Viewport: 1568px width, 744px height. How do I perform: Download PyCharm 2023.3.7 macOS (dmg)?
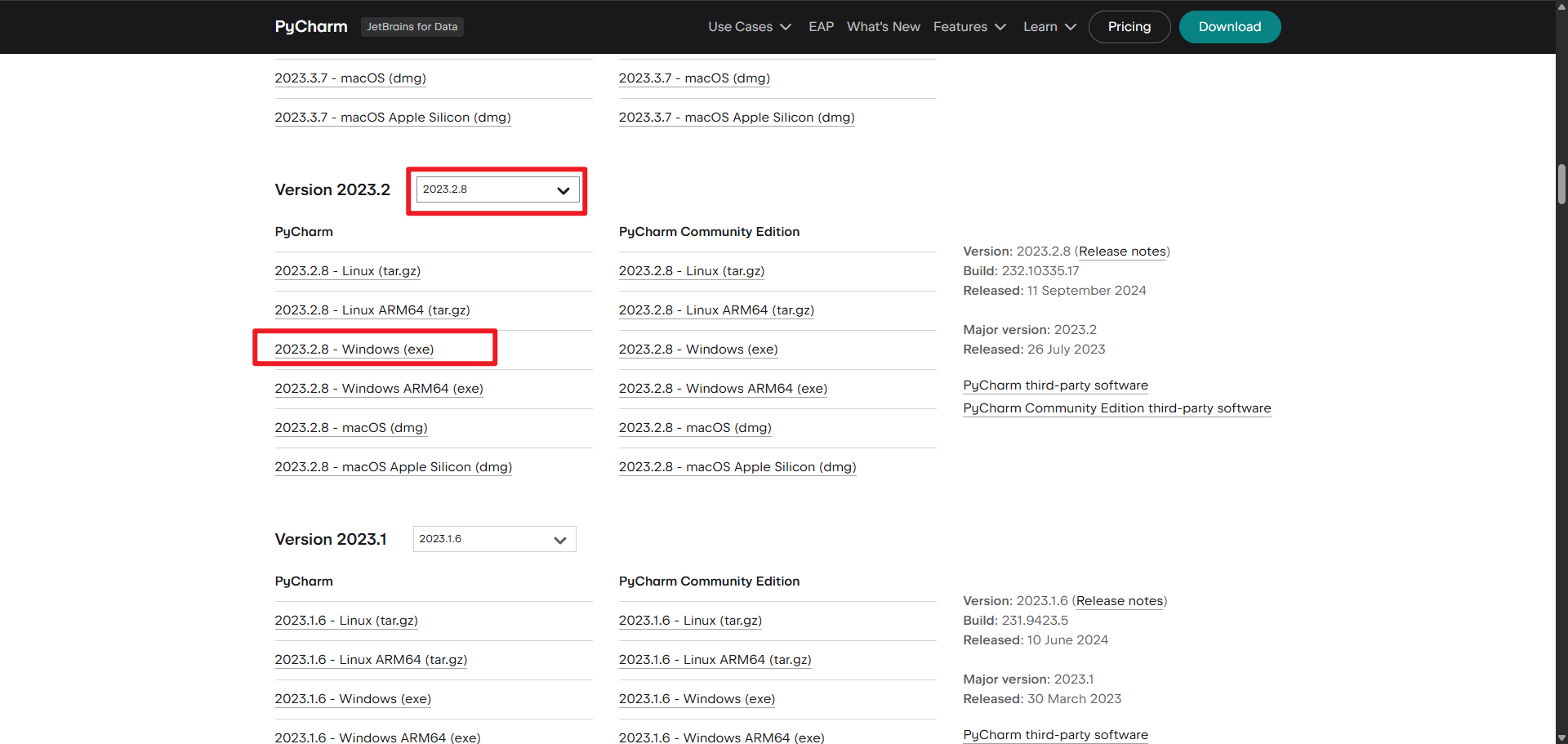350,78
